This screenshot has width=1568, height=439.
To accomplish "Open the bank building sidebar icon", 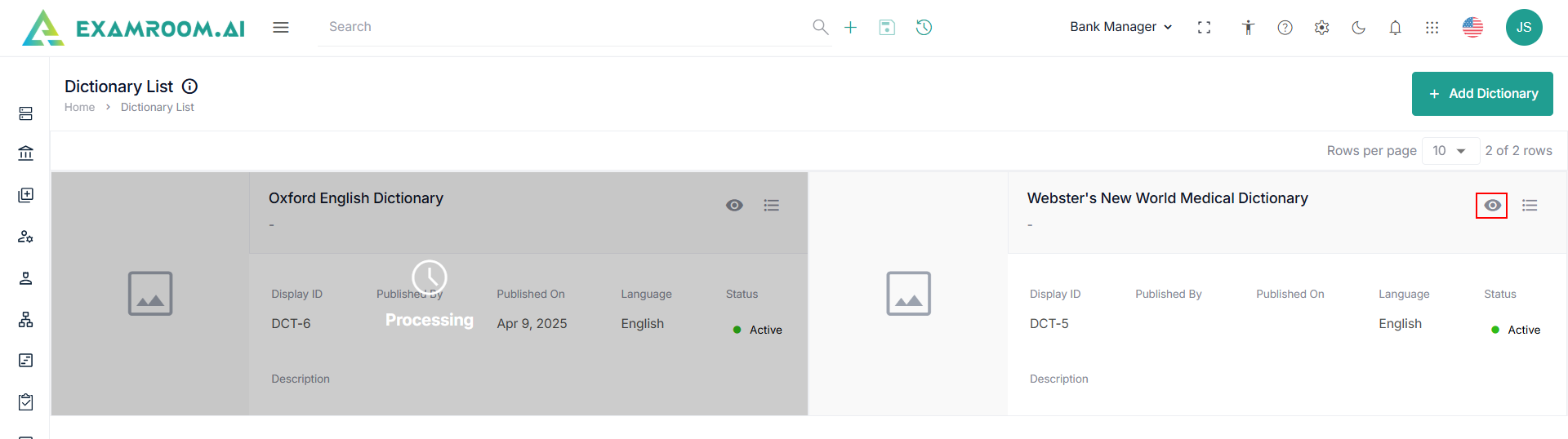I will (x=26, y=153).
